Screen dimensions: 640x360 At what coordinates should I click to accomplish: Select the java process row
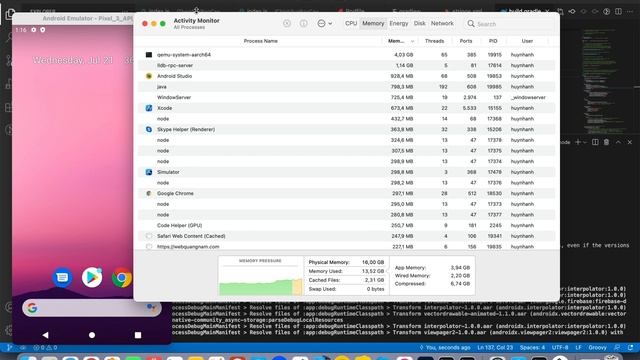click(x=346, y=87)
